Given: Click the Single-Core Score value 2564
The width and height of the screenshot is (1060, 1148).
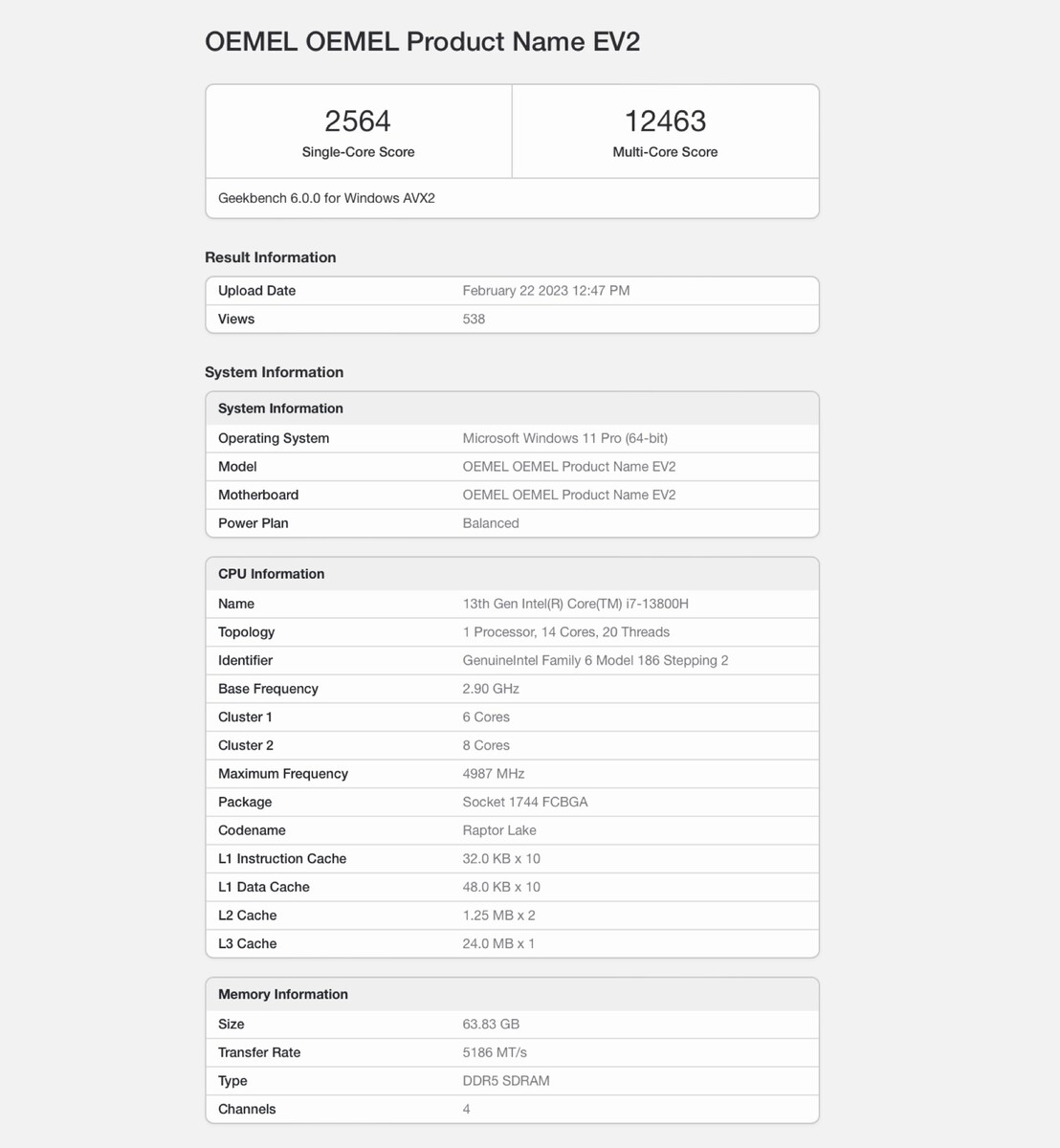Looking at the screenshot, I should [358, 121].
